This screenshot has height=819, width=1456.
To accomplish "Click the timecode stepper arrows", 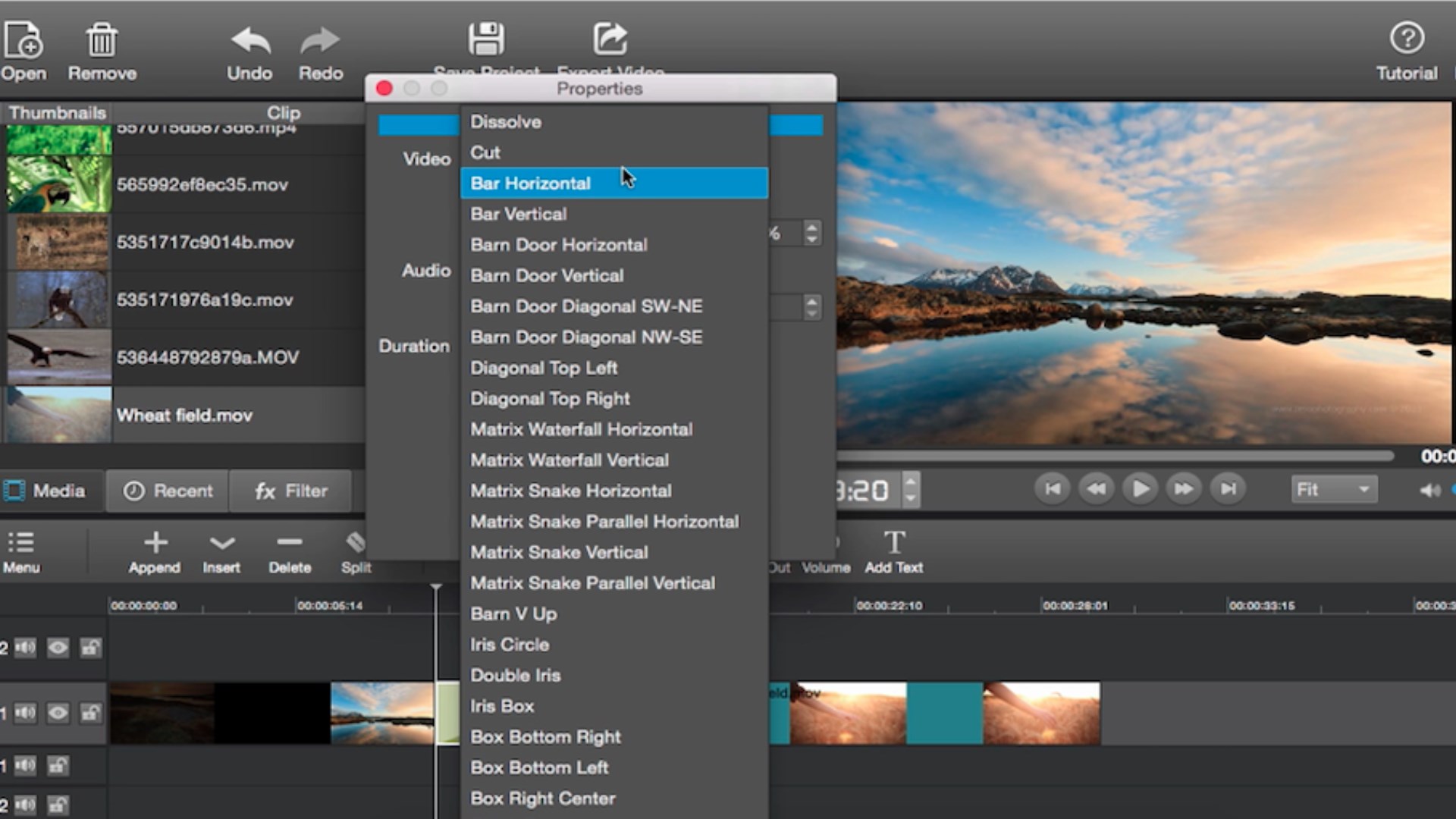I will coord(911,490).
